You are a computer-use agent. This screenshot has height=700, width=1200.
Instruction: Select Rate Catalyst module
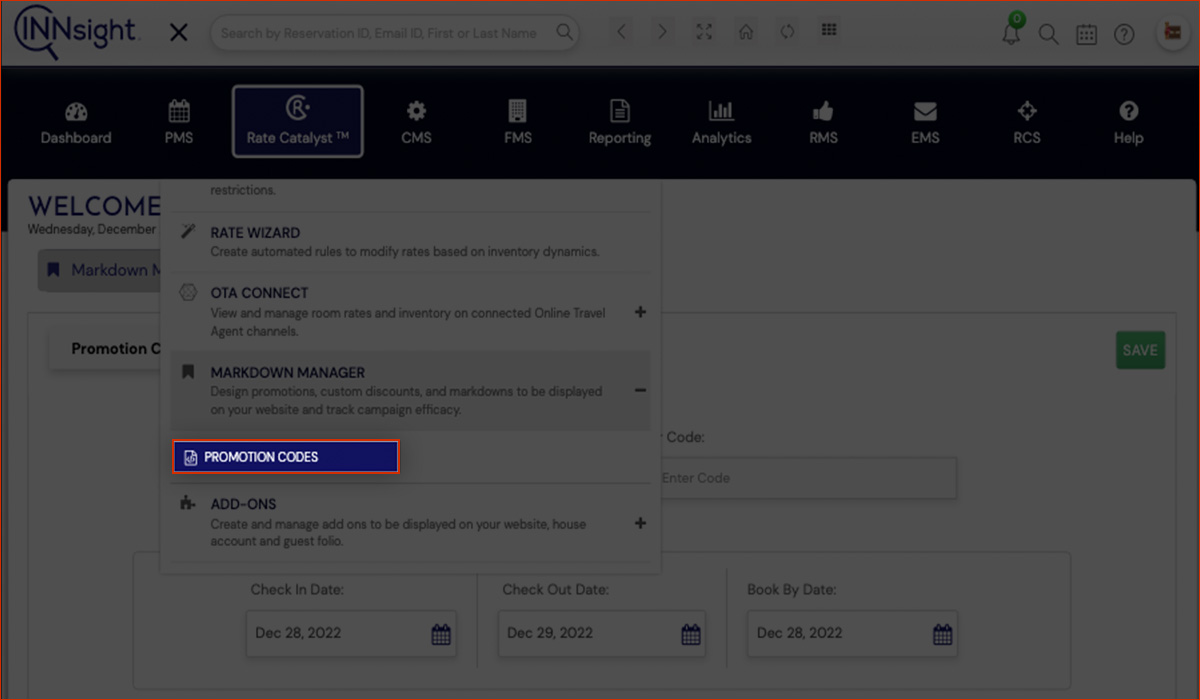(x=298, y=121)
